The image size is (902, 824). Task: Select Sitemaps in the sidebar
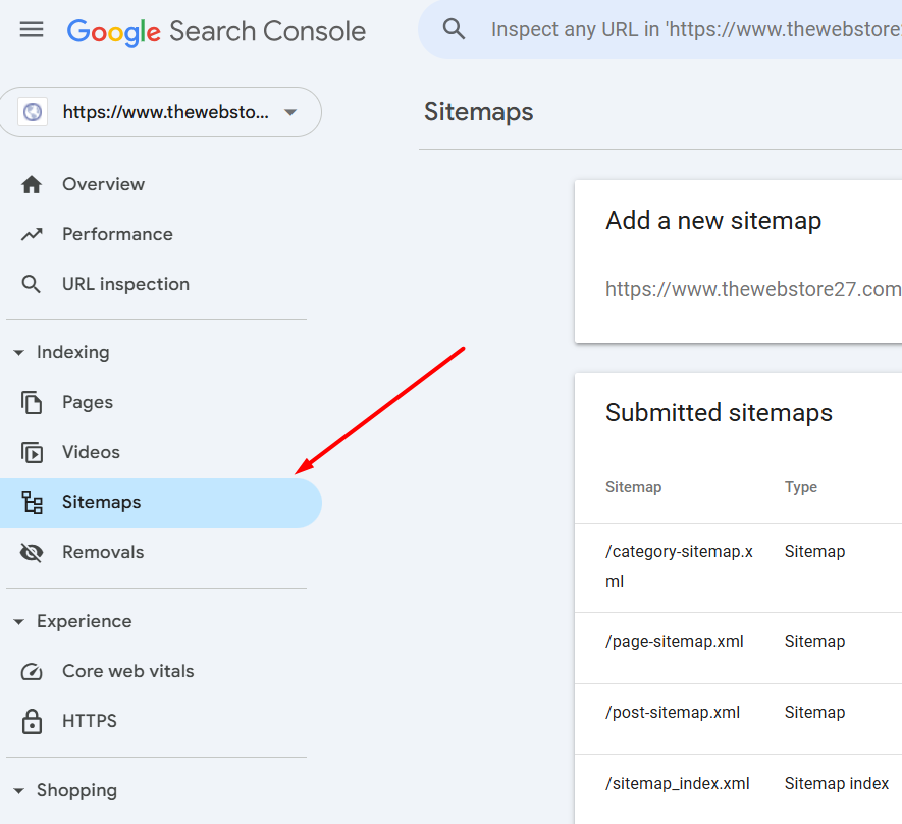pos(160,503)
